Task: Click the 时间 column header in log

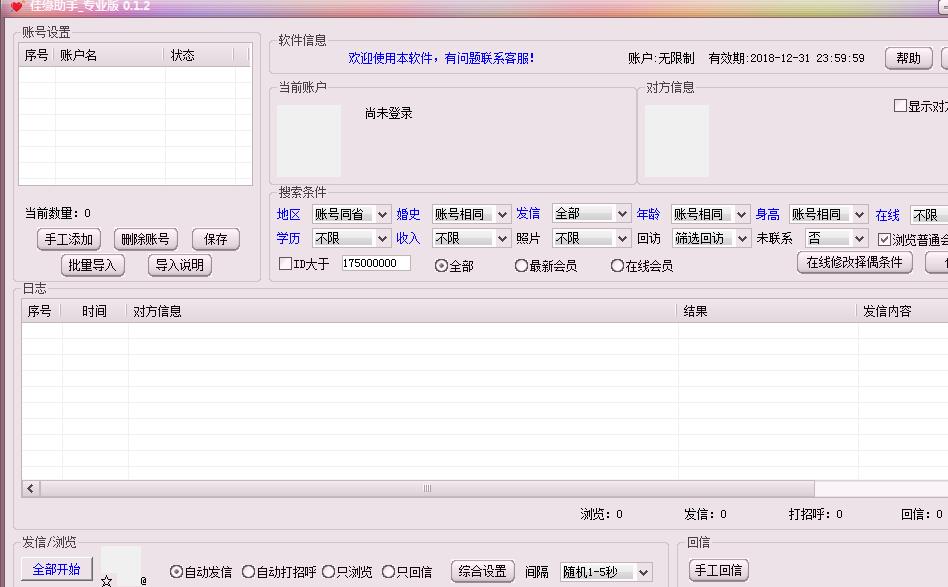Action: click(x=95, y=311)
